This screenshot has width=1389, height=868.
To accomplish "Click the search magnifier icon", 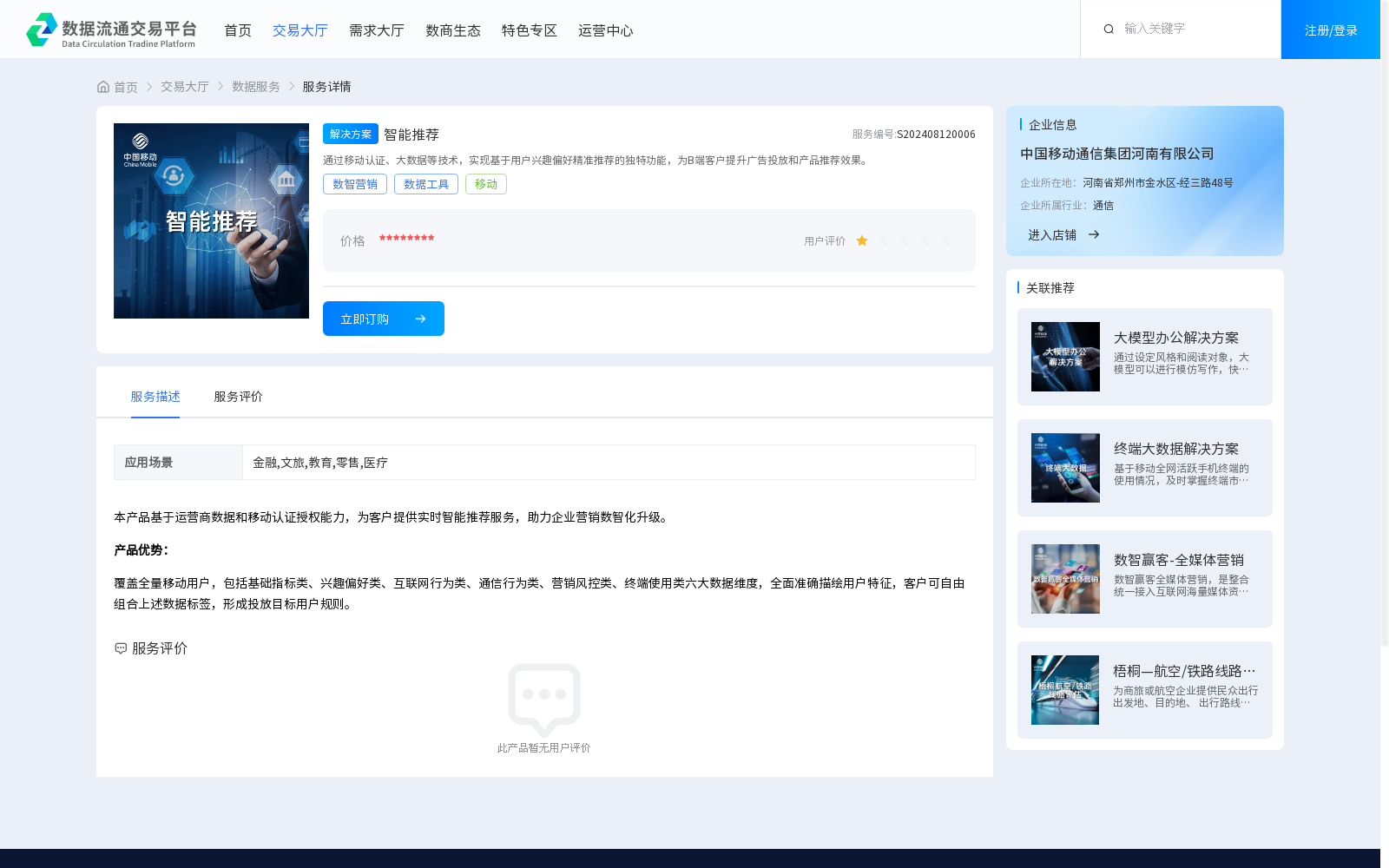I will (1109, 30).
